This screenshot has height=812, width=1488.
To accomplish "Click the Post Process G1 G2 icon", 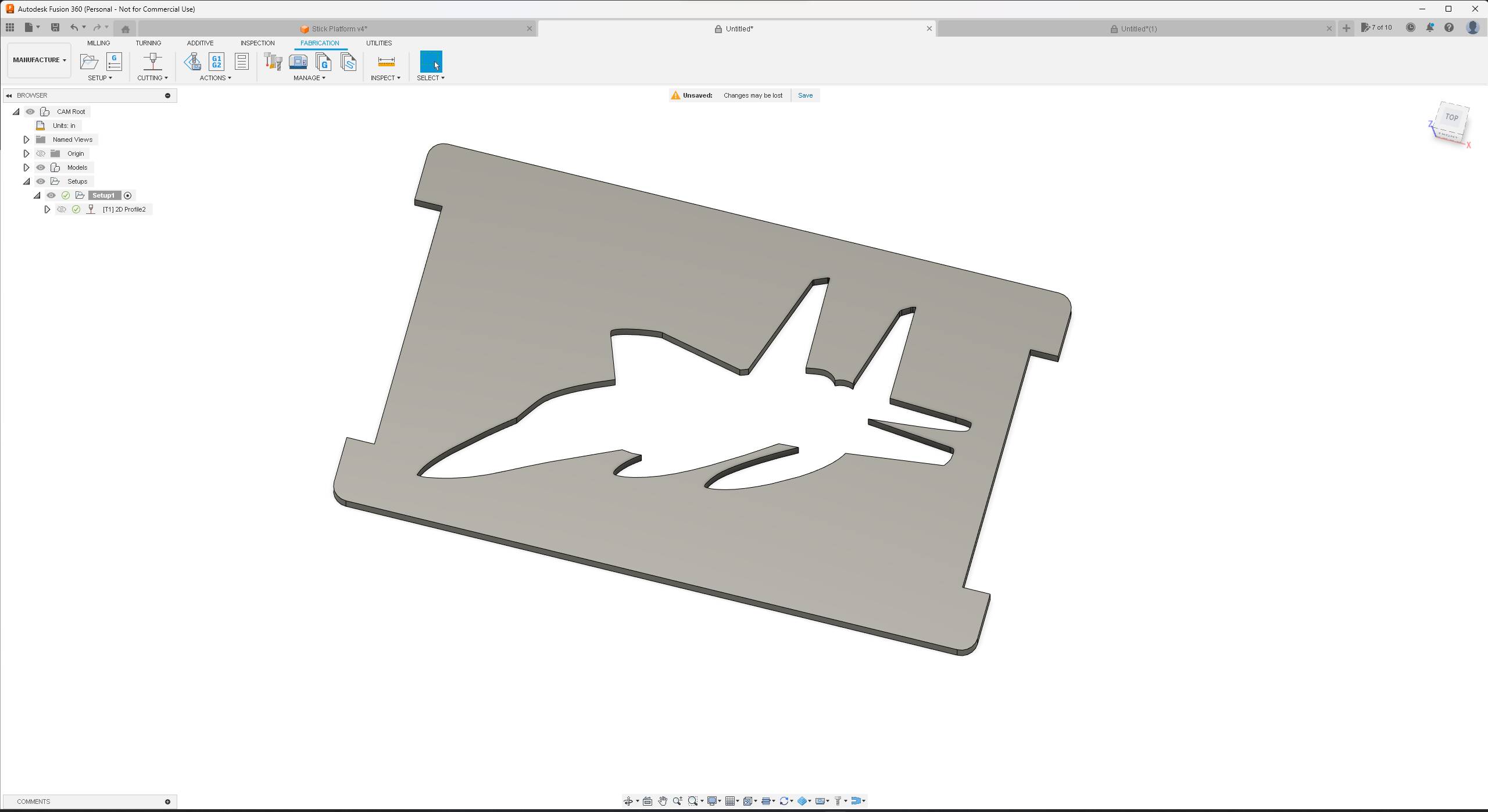I will (216, 62).
